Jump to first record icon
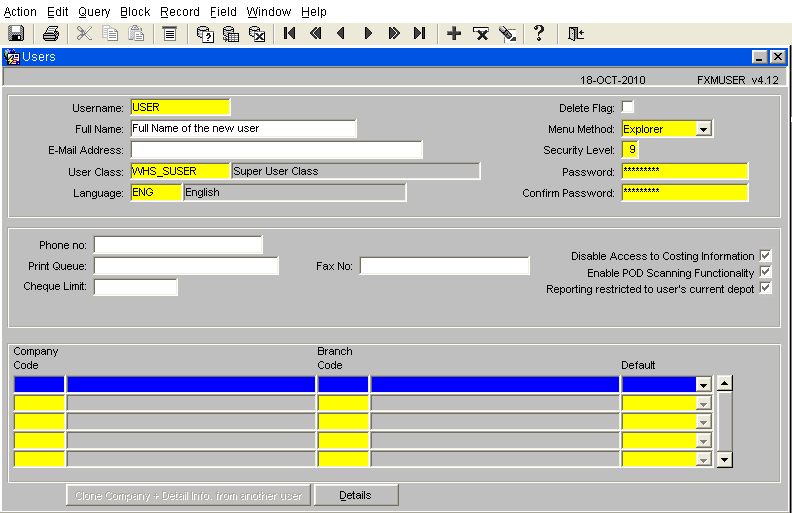 289,33
